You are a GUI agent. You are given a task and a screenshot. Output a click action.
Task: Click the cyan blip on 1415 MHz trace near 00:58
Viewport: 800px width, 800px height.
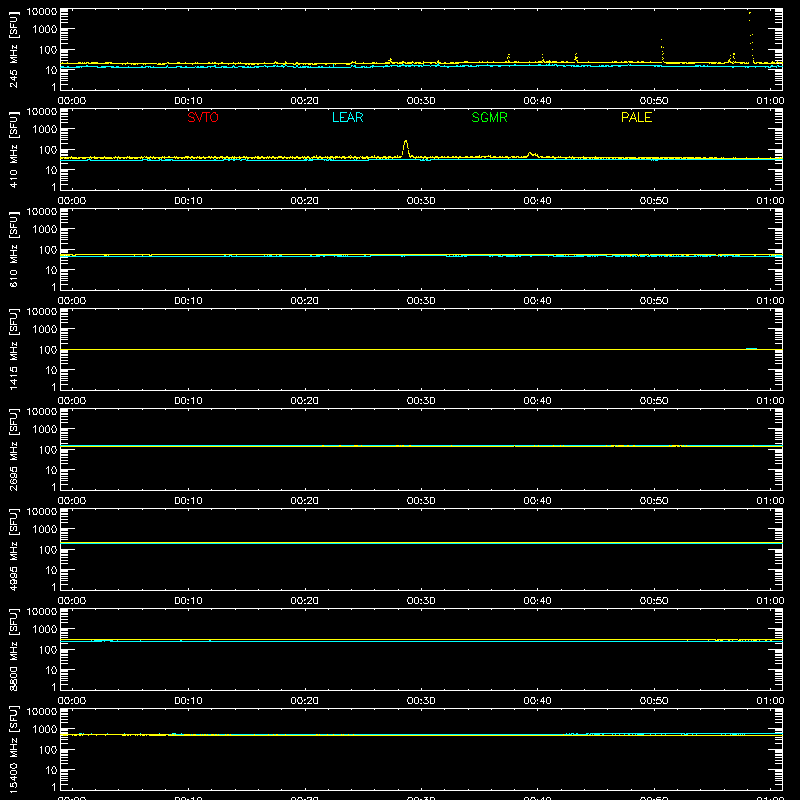pos(751,348)
